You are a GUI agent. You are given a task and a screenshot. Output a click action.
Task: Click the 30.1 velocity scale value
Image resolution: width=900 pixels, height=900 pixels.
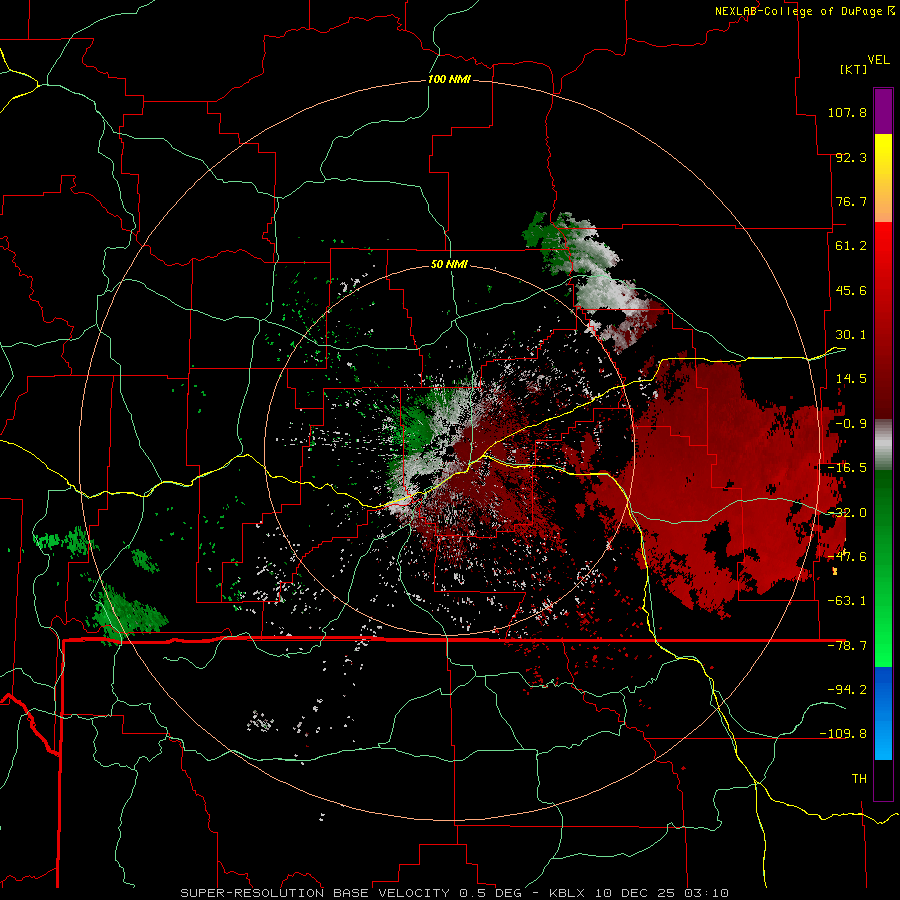851,335
